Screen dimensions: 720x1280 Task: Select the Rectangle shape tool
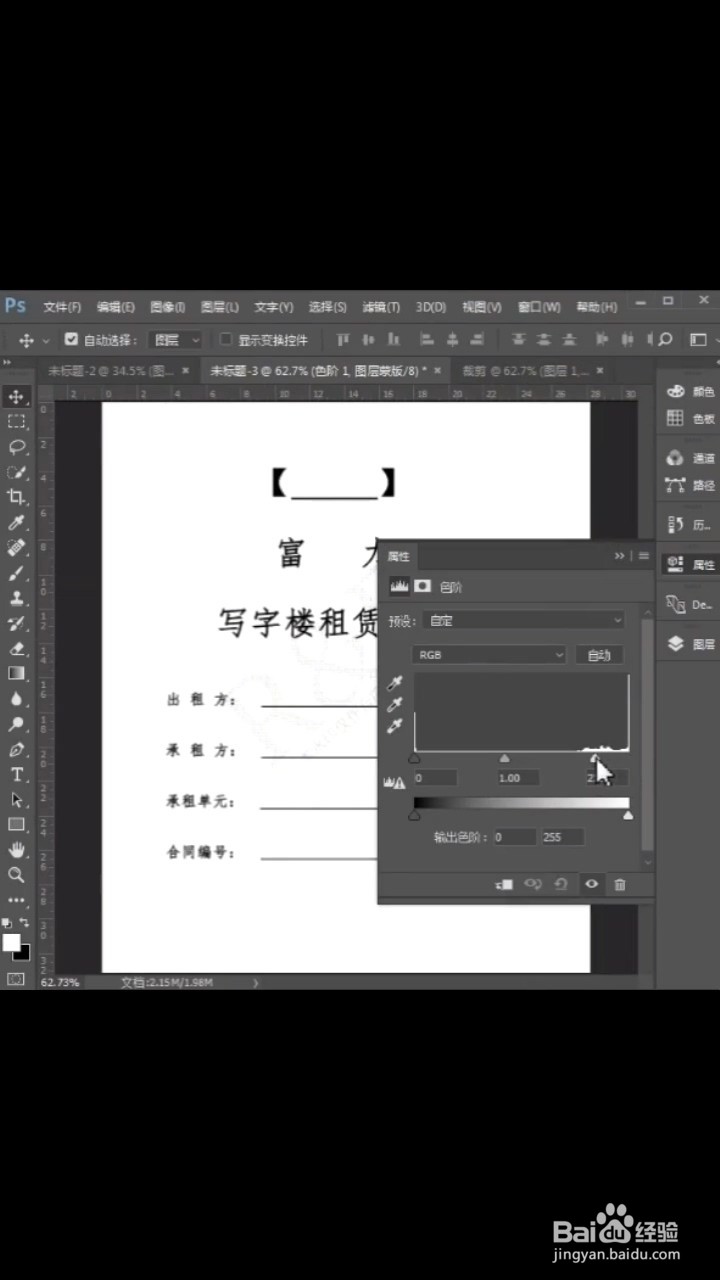click(16, 824)
